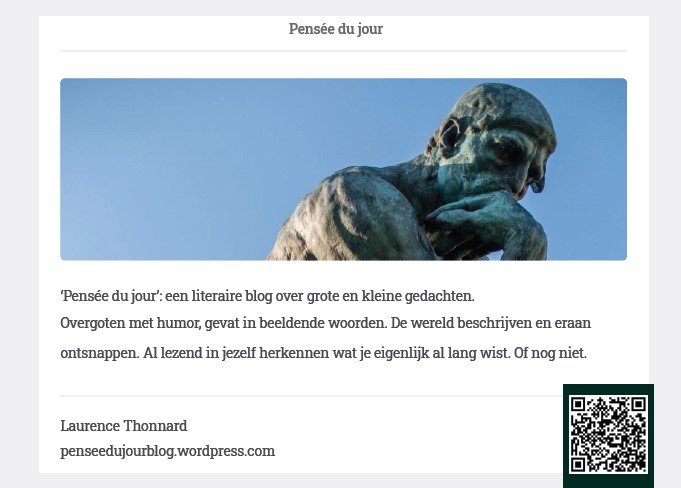Click the QR code's top-right finder square
The height and width of the screenshot is (488, 681).
(638, 404)
